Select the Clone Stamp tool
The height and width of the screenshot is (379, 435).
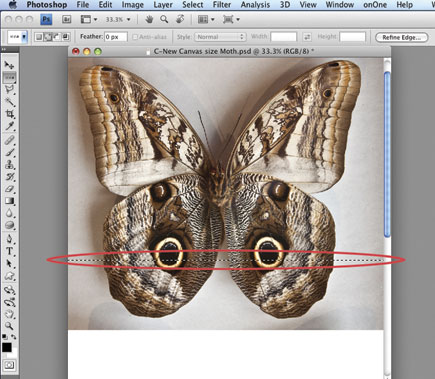click(x=9, y=164)
